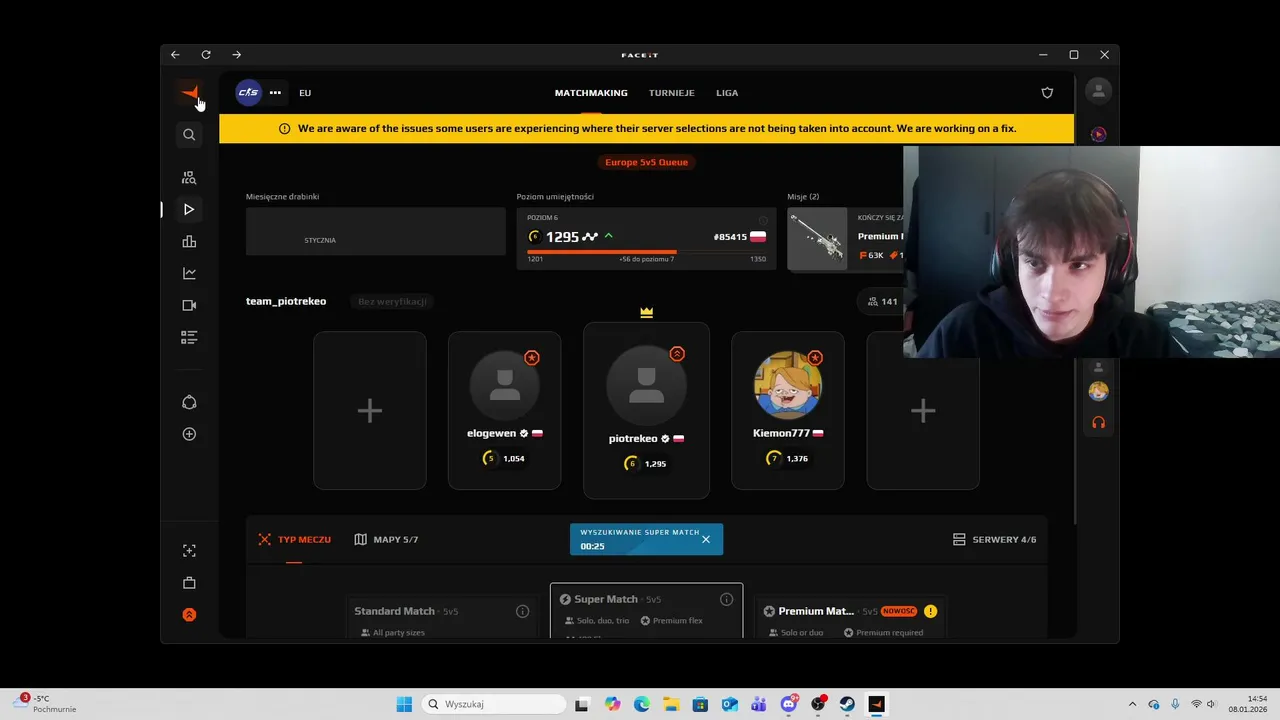Open Discord from the taskbar

(788, 704)
